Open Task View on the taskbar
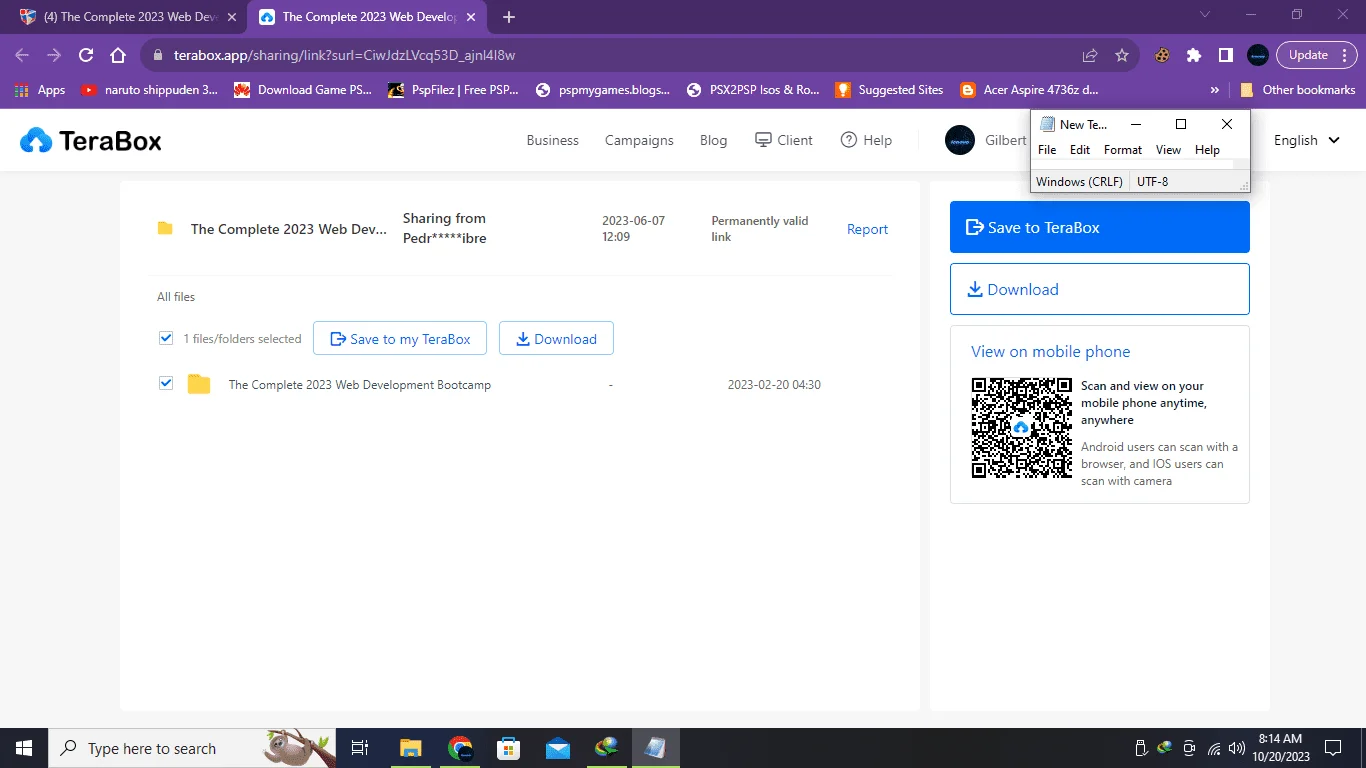 tap(360, 748)
